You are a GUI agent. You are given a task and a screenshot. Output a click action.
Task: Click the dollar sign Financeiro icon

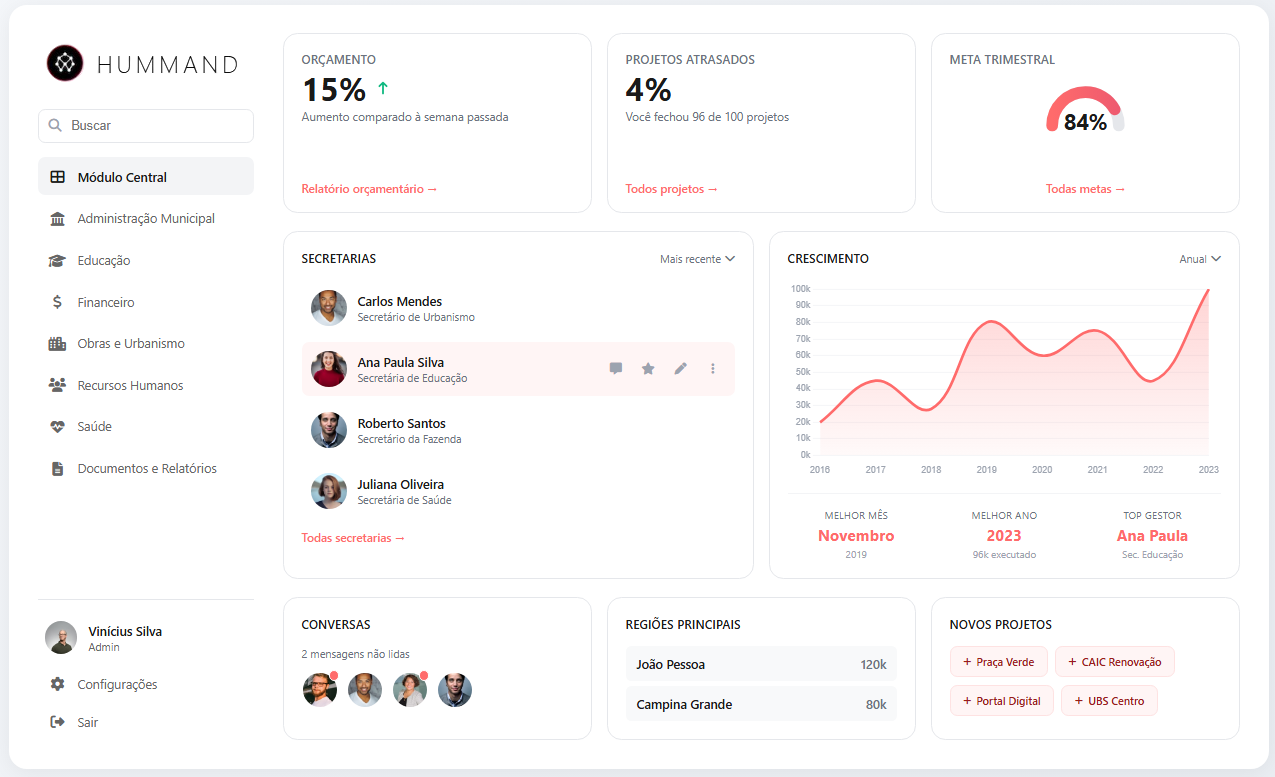[x=58, y=301]
